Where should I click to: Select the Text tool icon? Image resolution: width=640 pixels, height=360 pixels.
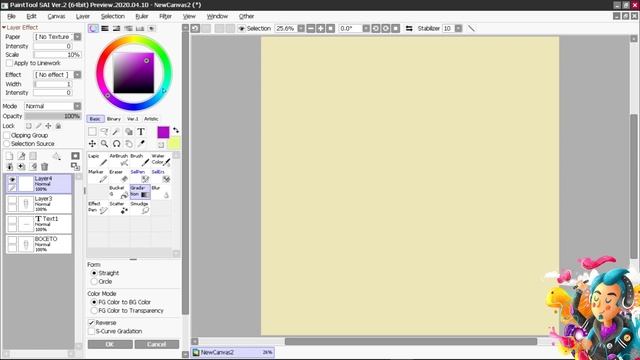coord(141,131)
